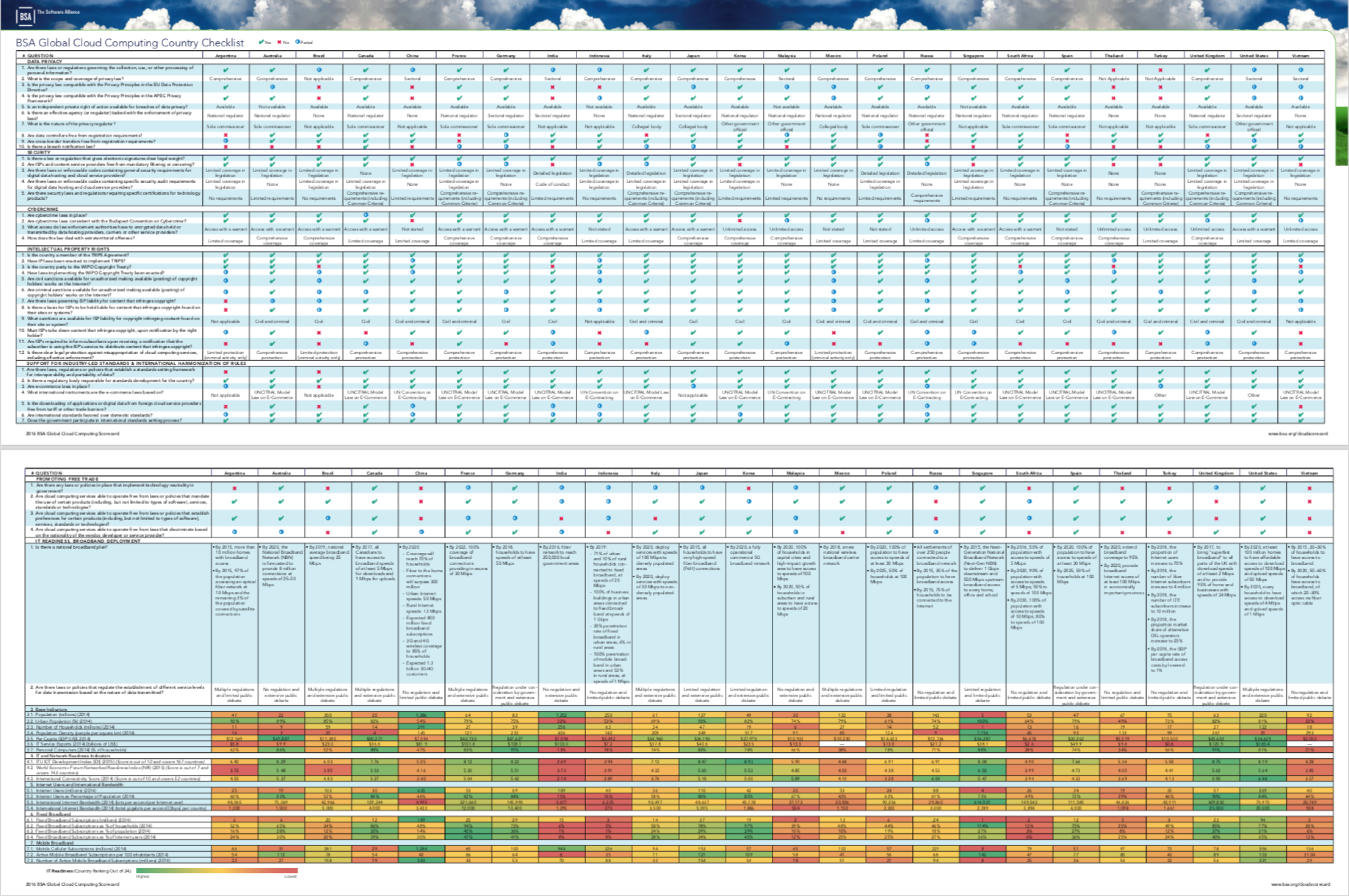This screenshot has width=1349, height=896.
Task: Click Brazil's national broadband plan cell
Action: pos(328,614)
